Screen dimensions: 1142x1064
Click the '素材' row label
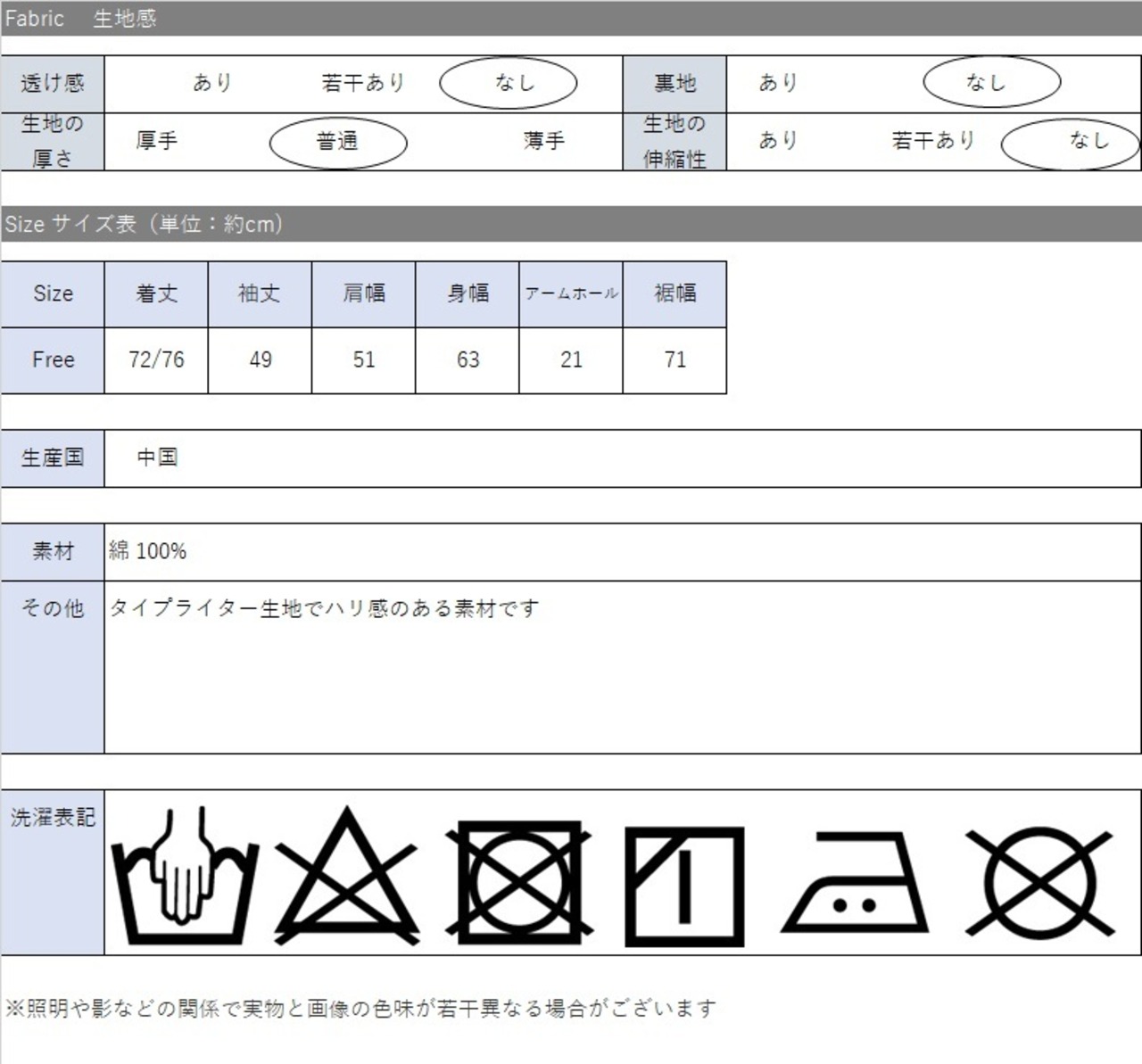[x=53, y=552]
